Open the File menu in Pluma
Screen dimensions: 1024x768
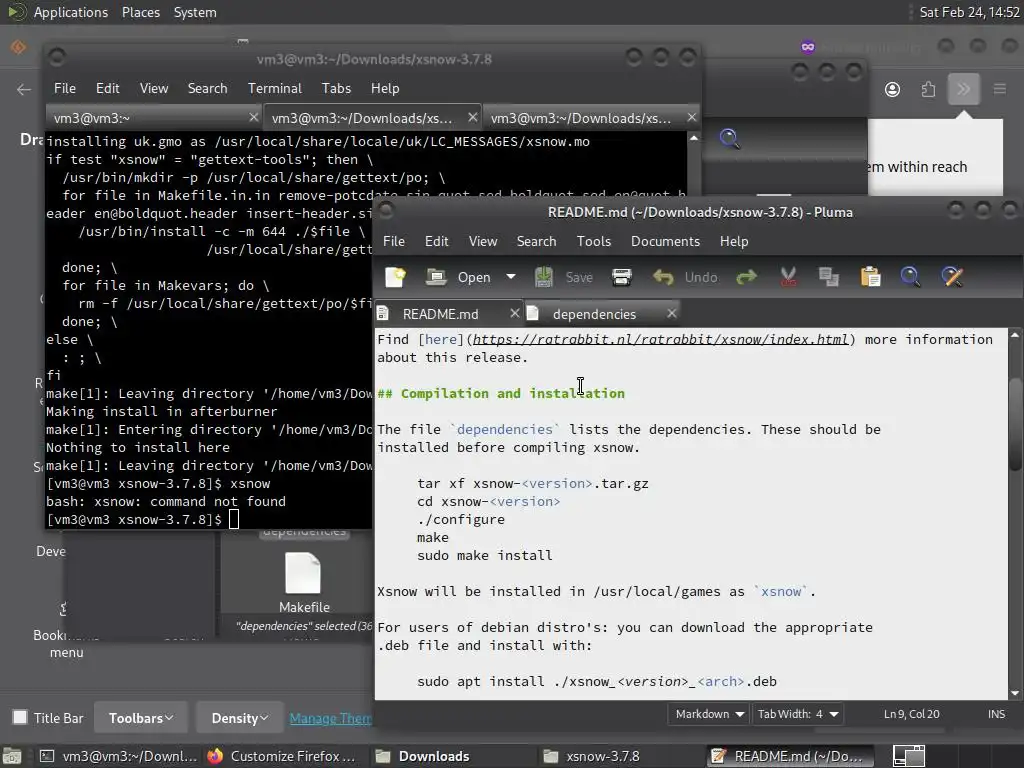394,241
